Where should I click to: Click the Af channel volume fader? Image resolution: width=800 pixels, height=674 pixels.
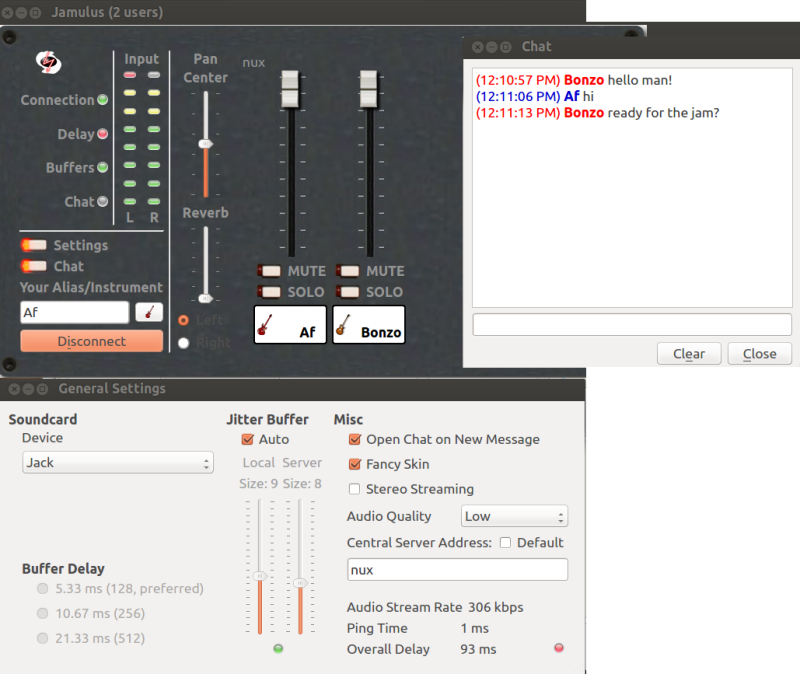[290, 89]
